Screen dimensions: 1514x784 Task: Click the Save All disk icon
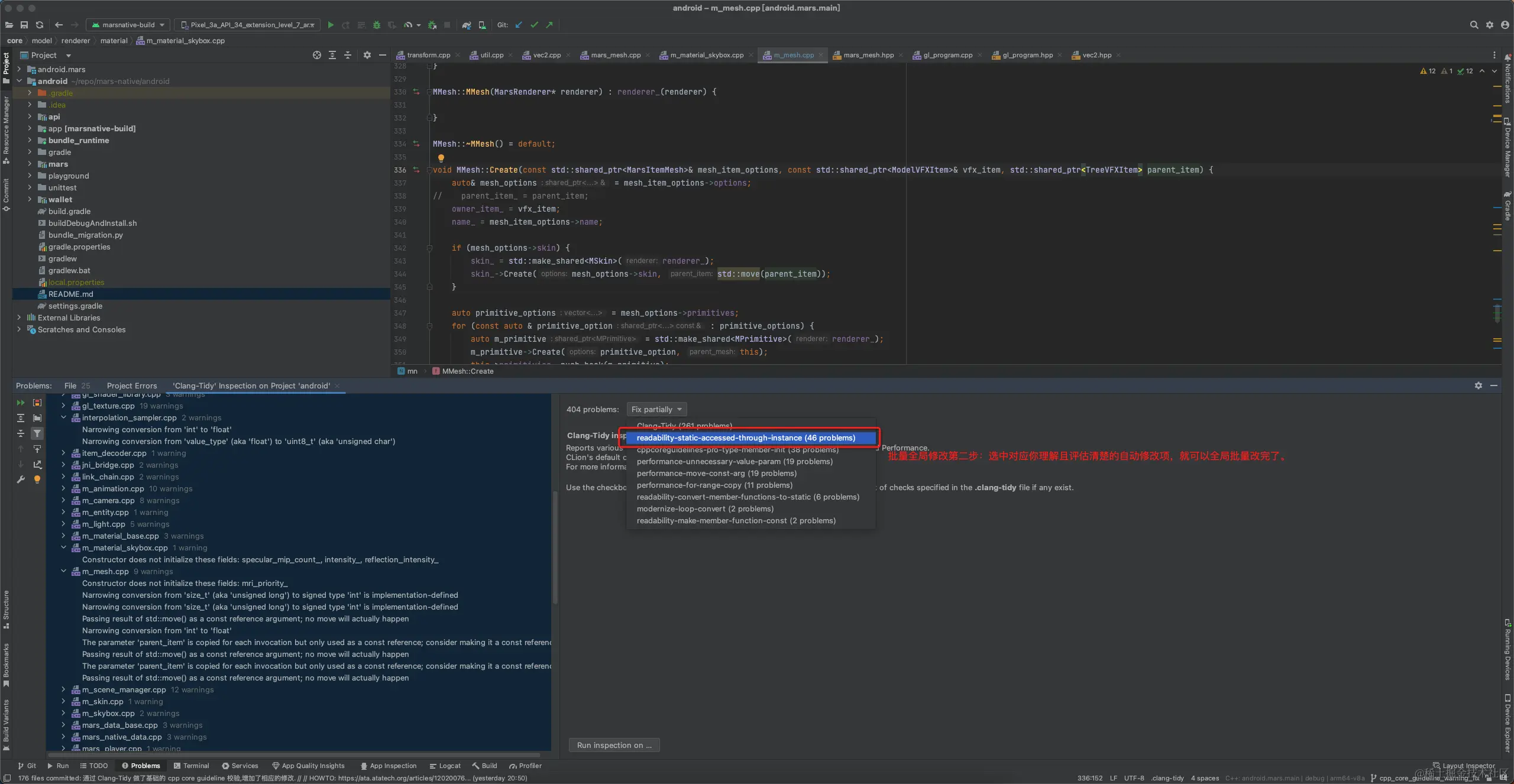24,25
